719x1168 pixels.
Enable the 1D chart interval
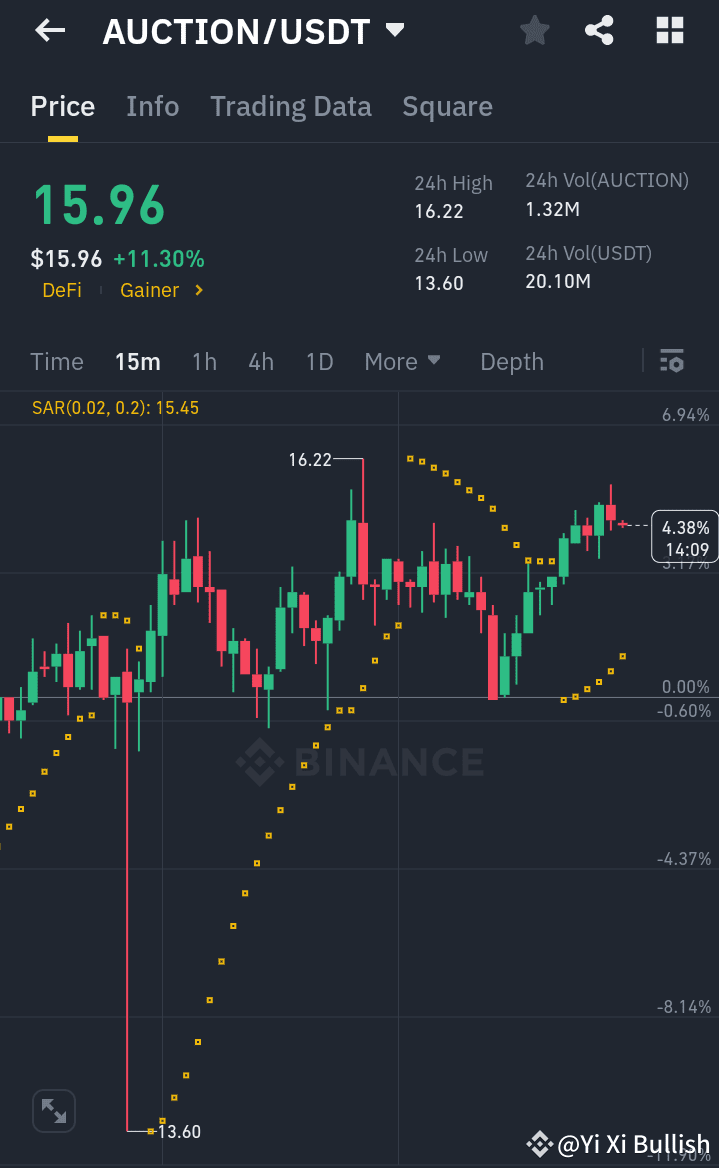coord(319,362)
